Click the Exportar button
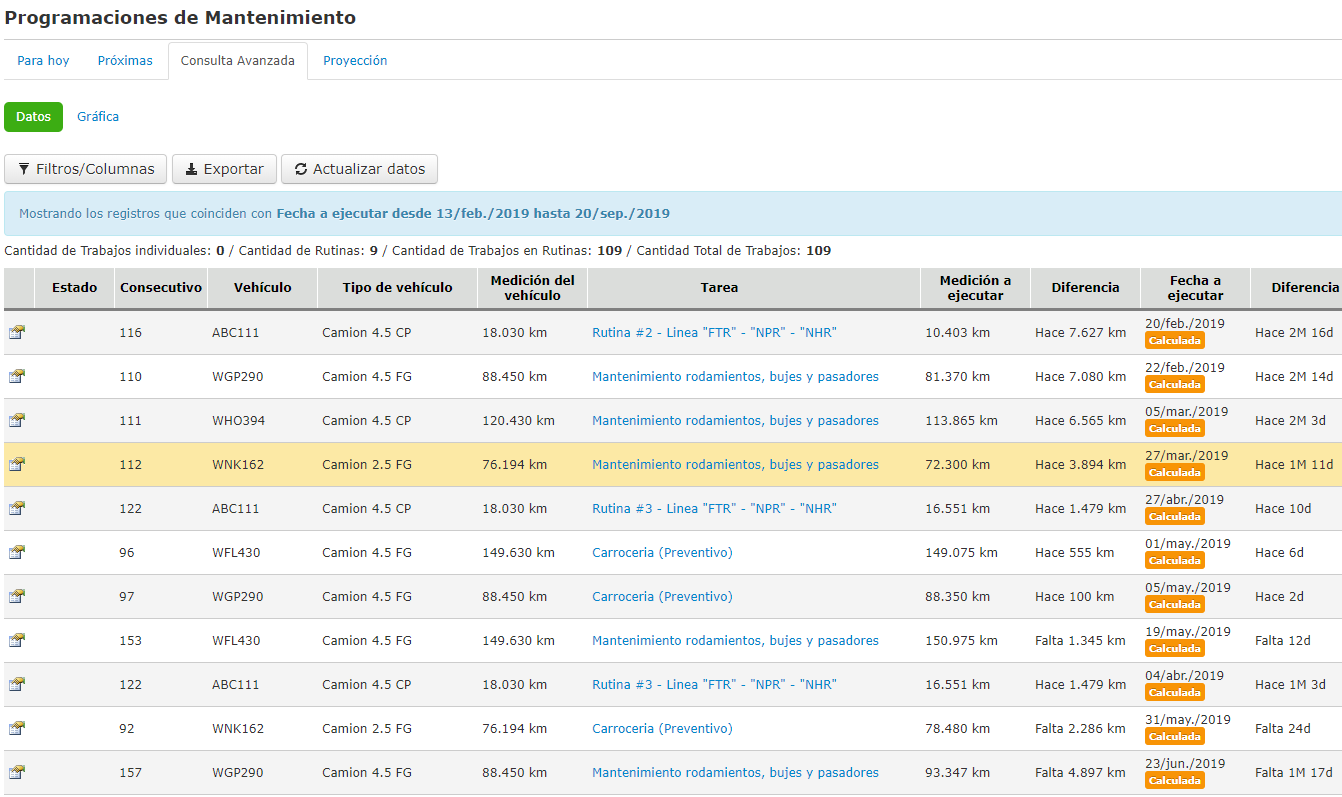The width and height of the screenshot is (1342, 797). point(225,169)
